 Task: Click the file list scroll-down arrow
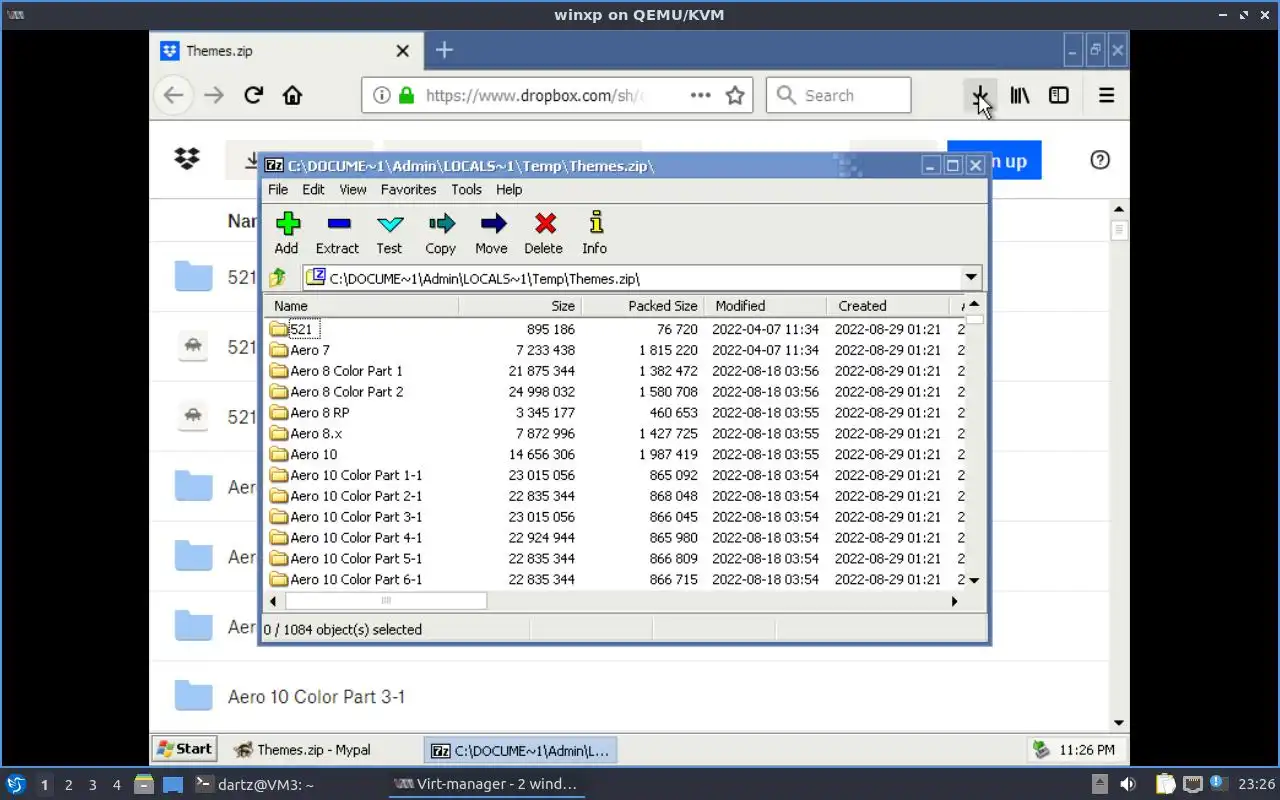[974, 580]
